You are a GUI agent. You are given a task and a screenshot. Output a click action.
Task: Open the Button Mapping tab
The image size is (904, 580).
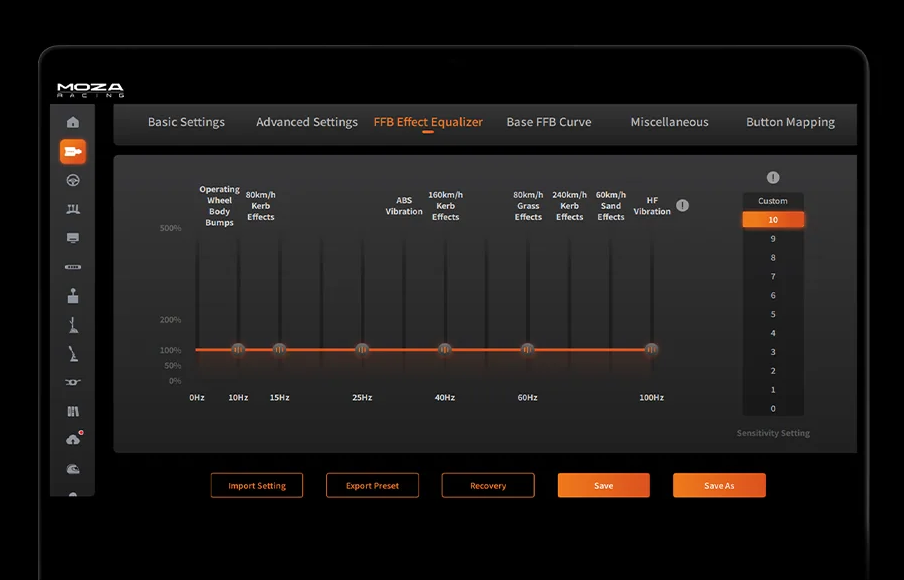coord(790,122)
